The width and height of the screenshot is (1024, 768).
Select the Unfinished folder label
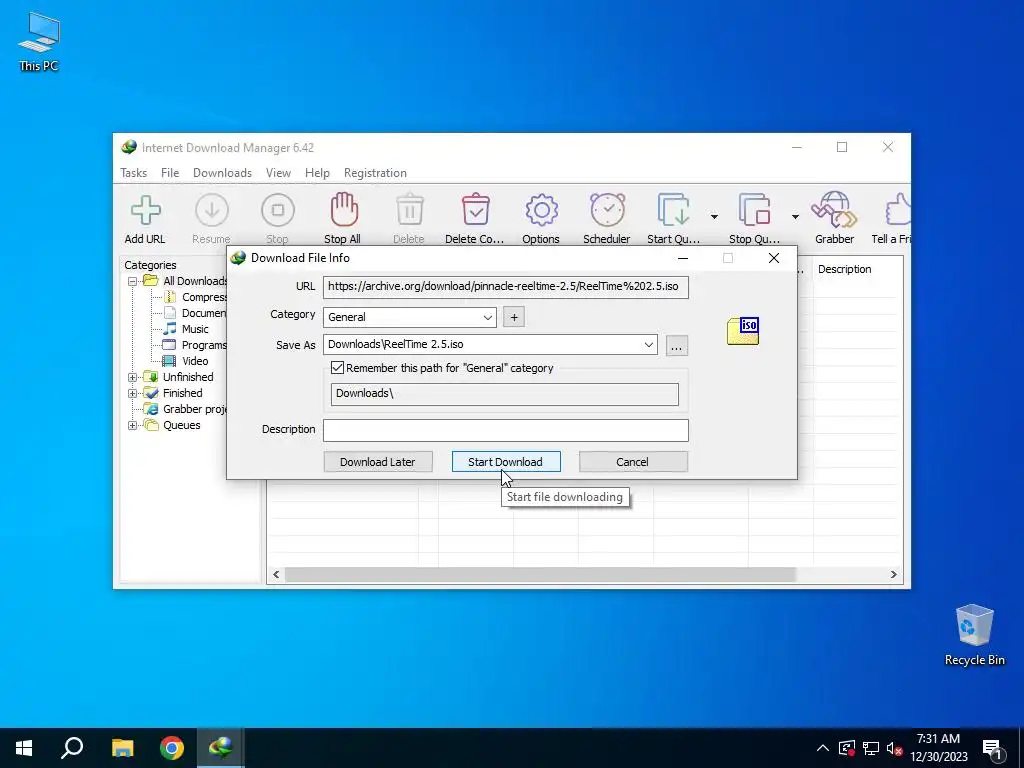click(188, 377)
